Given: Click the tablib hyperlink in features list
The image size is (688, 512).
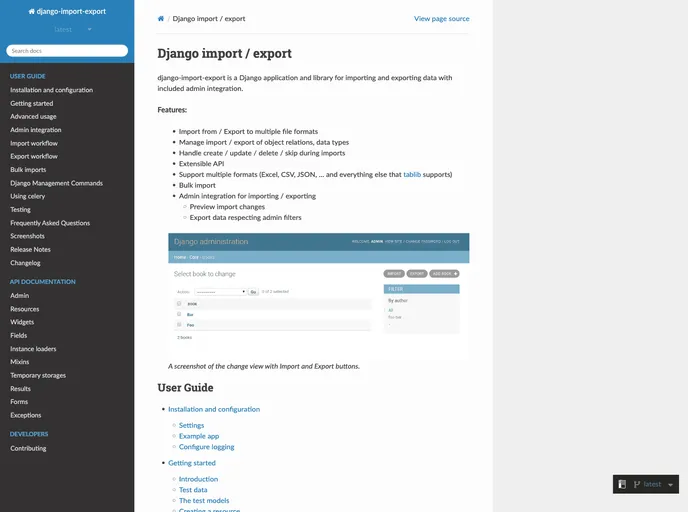Looking at the screenshot, I should (411, 175).
